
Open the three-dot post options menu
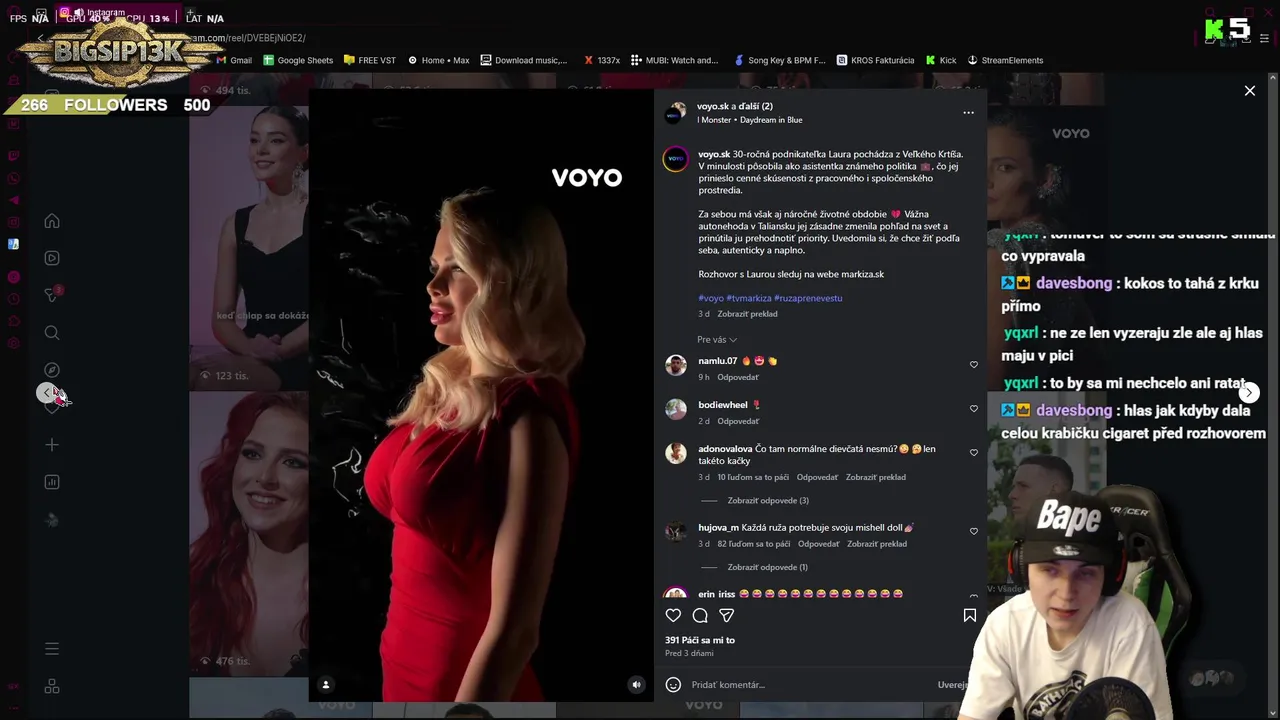click(968, 112)
